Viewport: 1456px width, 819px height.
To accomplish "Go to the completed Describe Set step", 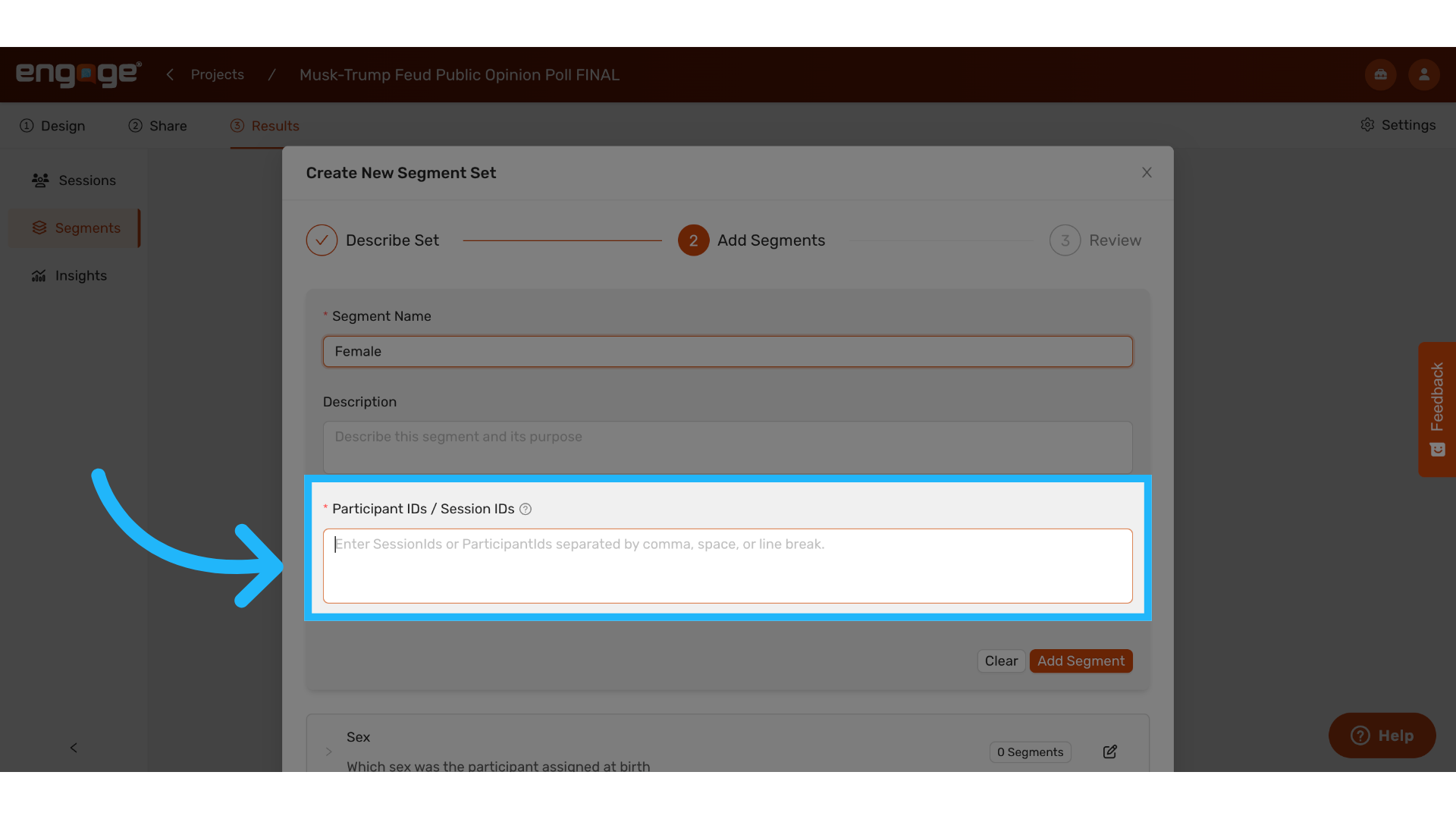I will pos(372,240).
